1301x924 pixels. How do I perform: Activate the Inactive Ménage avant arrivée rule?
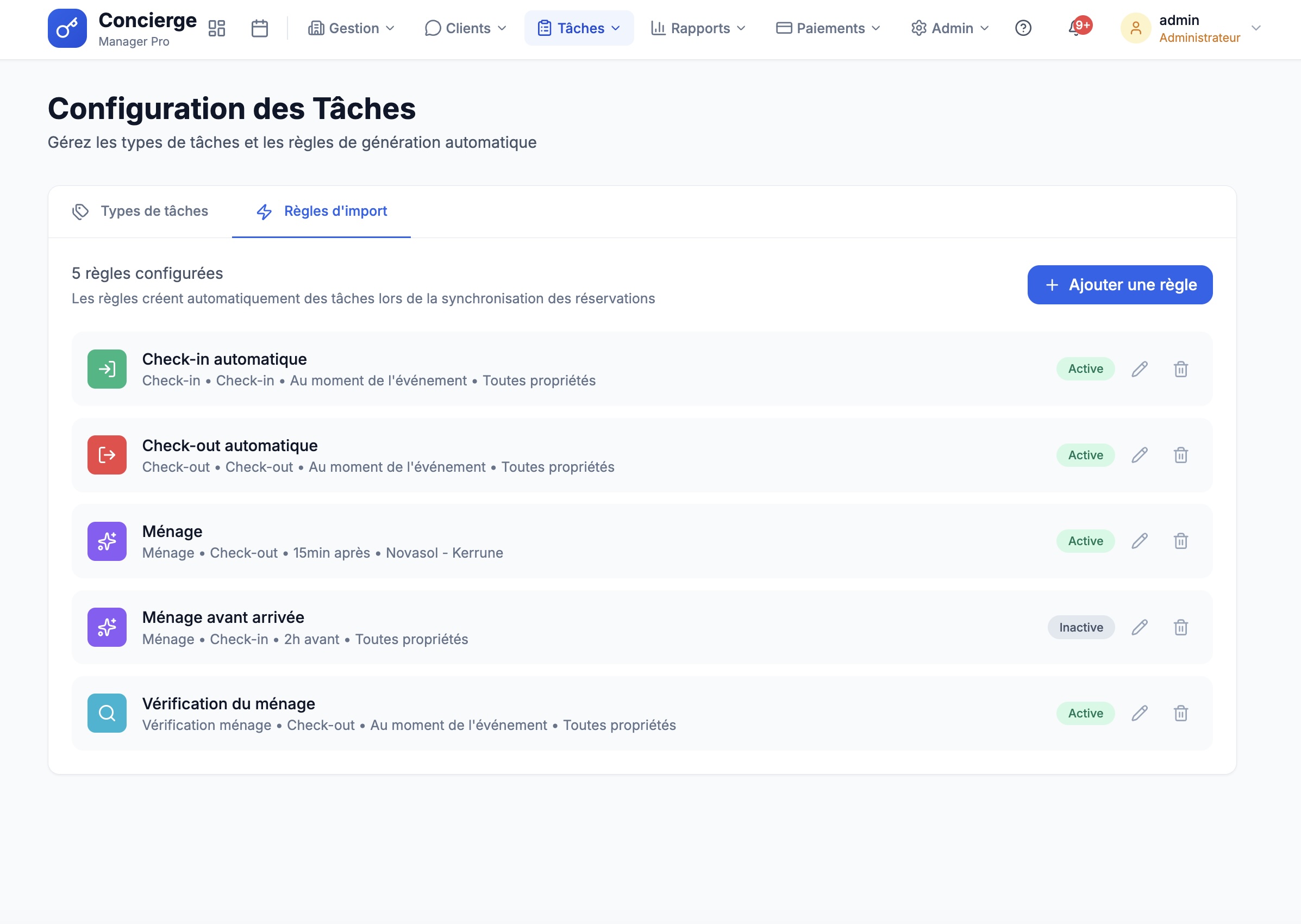point(1080,627)
